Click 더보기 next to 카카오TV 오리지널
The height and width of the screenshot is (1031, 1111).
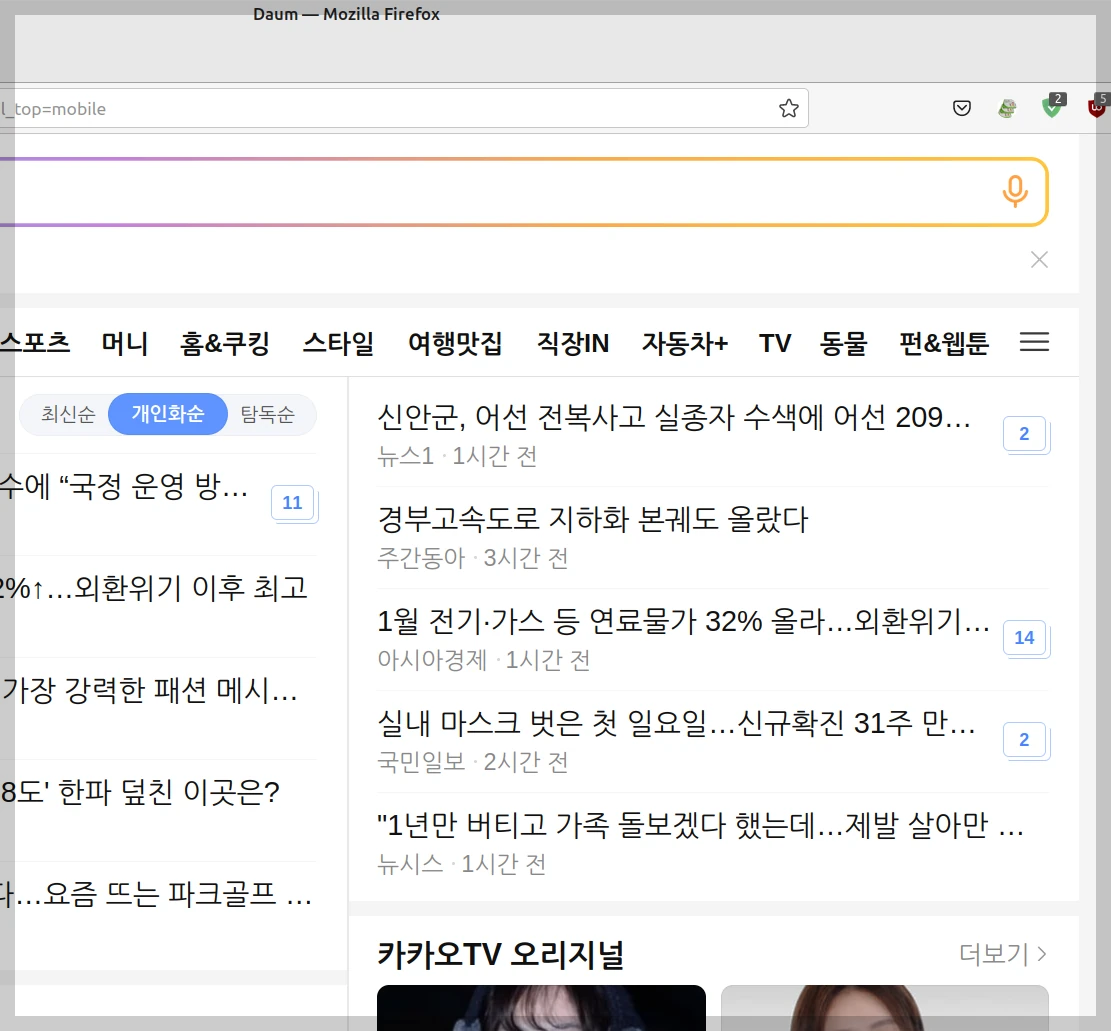tap(1003, 954)
